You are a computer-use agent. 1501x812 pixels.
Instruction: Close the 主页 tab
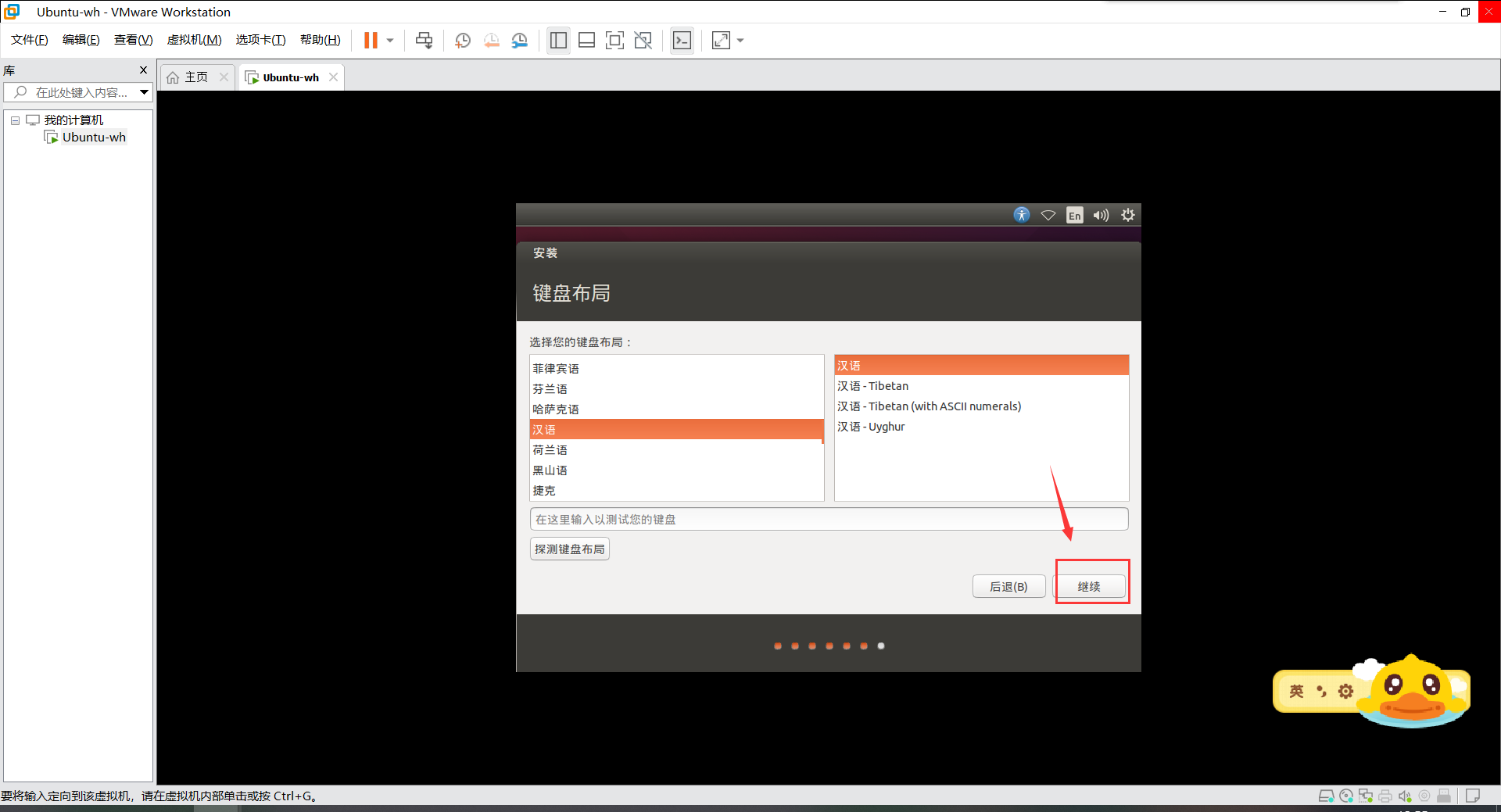click(224, 77)
